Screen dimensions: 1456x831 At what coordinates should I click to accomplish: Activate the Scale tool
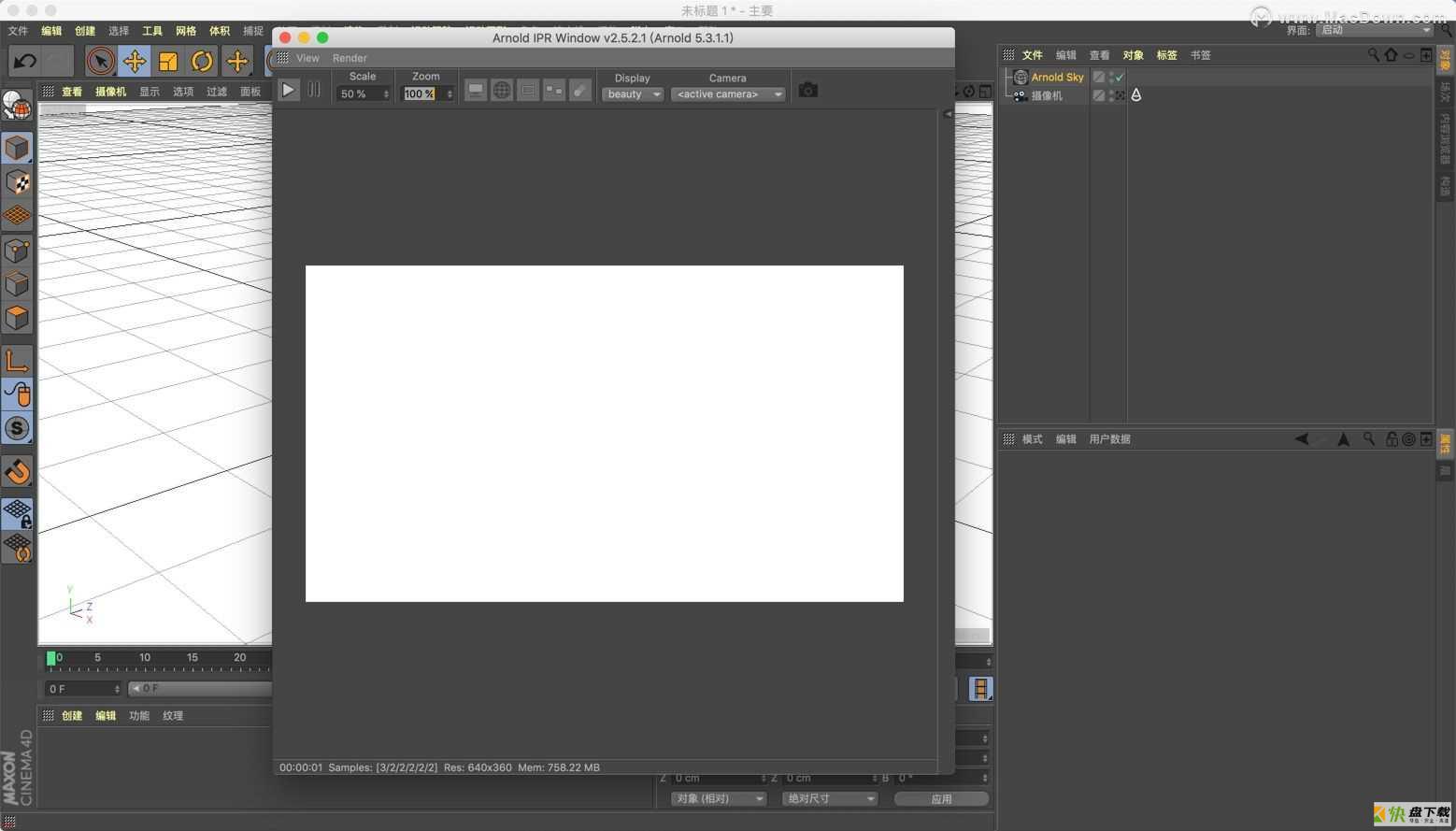tap(168, 62)
